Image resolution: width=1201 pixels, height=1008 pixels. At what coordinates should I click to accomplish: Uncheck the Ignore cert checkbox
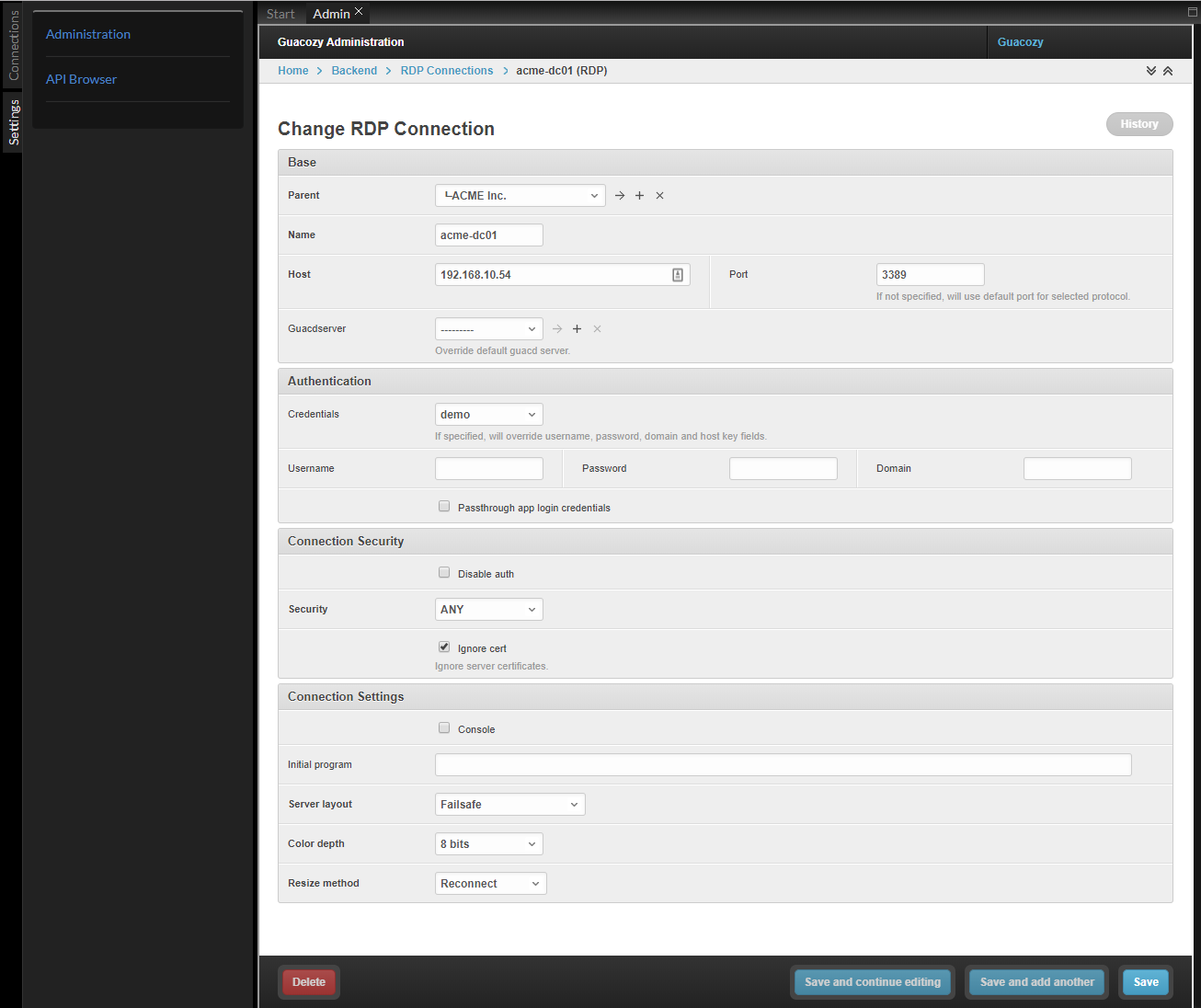click(444, 647)
